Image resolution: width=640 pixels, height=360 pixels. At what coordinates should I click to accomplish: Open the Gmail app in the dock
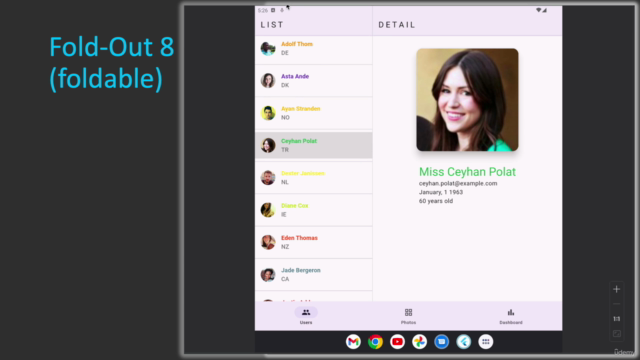tap(353, 342)
